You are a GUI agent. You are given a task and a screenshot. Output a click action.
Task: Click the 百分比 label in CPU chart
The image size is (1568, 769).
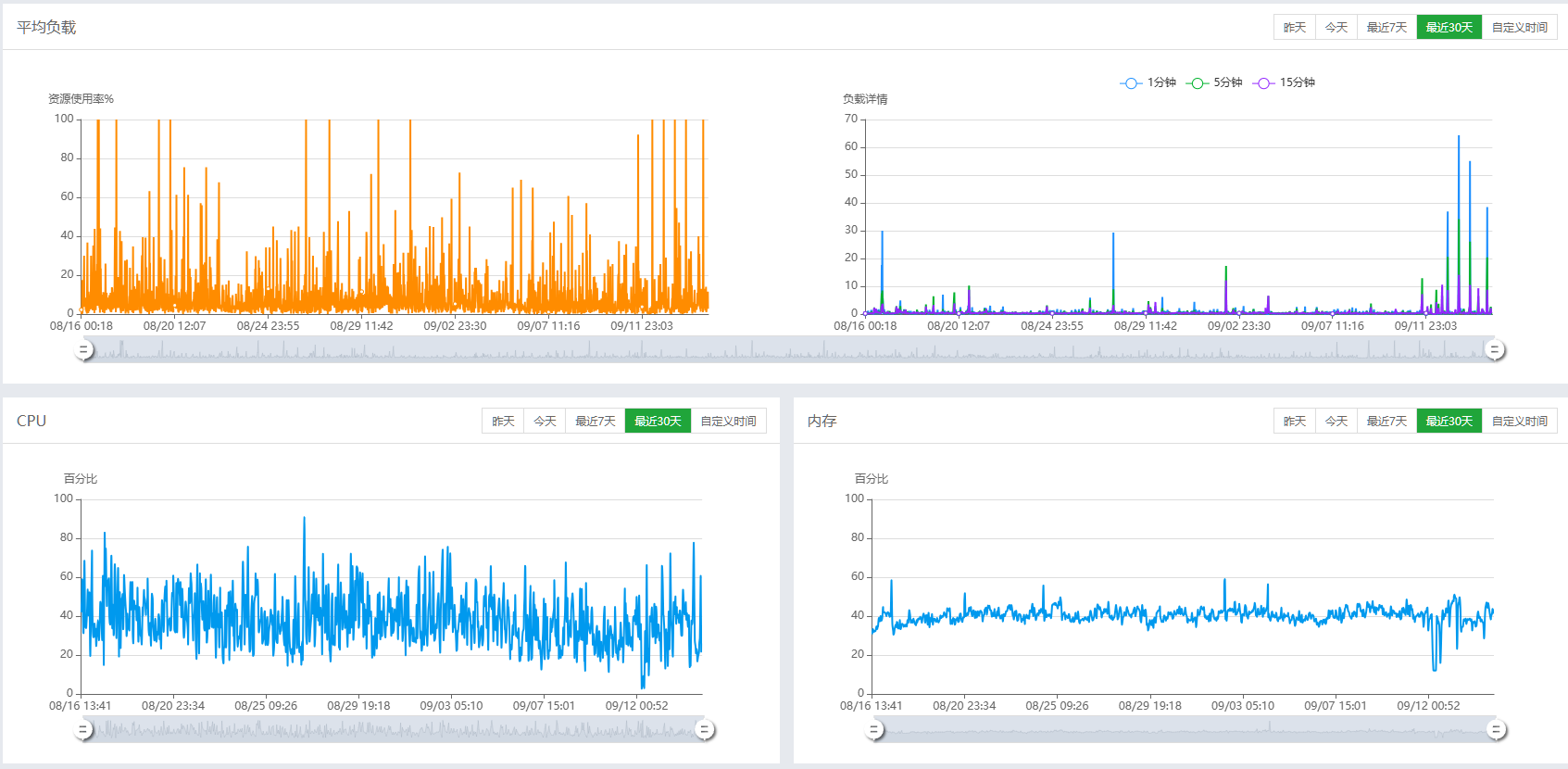[81, 479]
